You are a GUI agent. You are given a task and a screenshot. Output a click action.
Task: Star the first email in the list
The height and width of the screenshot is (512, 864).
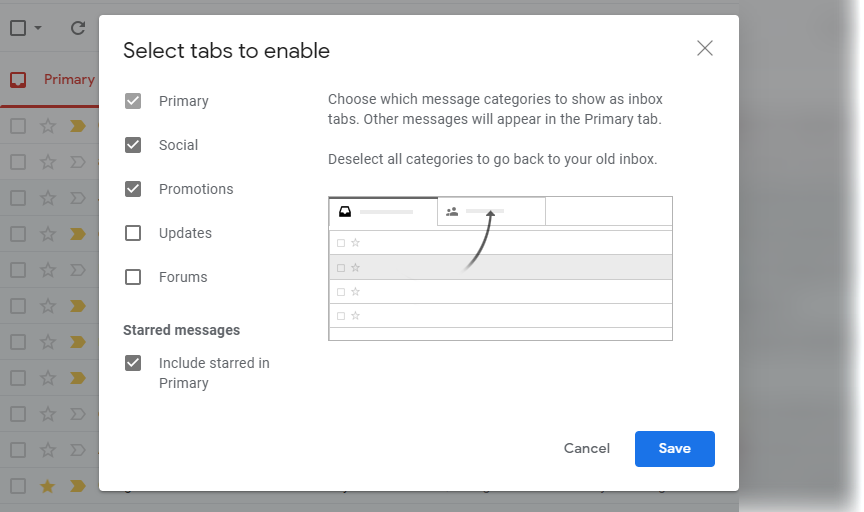48,126
